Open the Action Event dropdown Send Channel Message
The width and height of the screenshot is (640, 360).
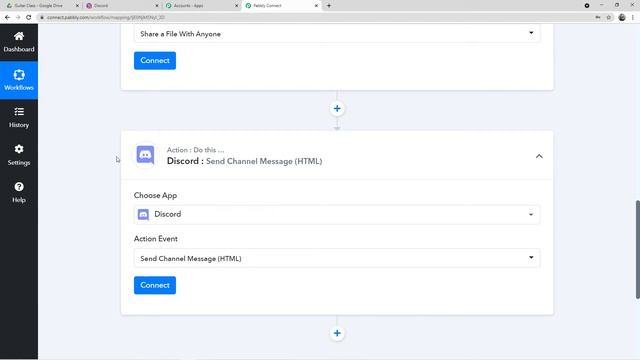coord(337,258)
